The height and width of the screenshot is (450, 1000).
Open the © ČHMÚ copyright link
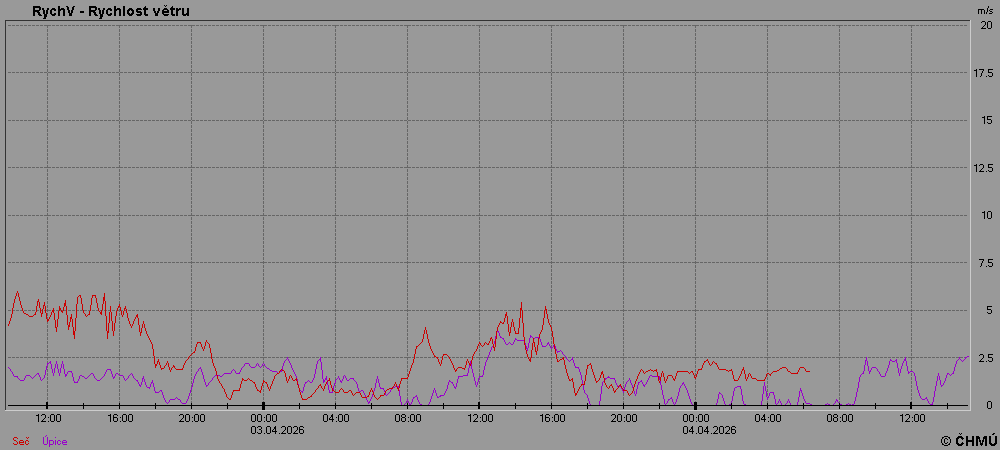coord(968,440)
